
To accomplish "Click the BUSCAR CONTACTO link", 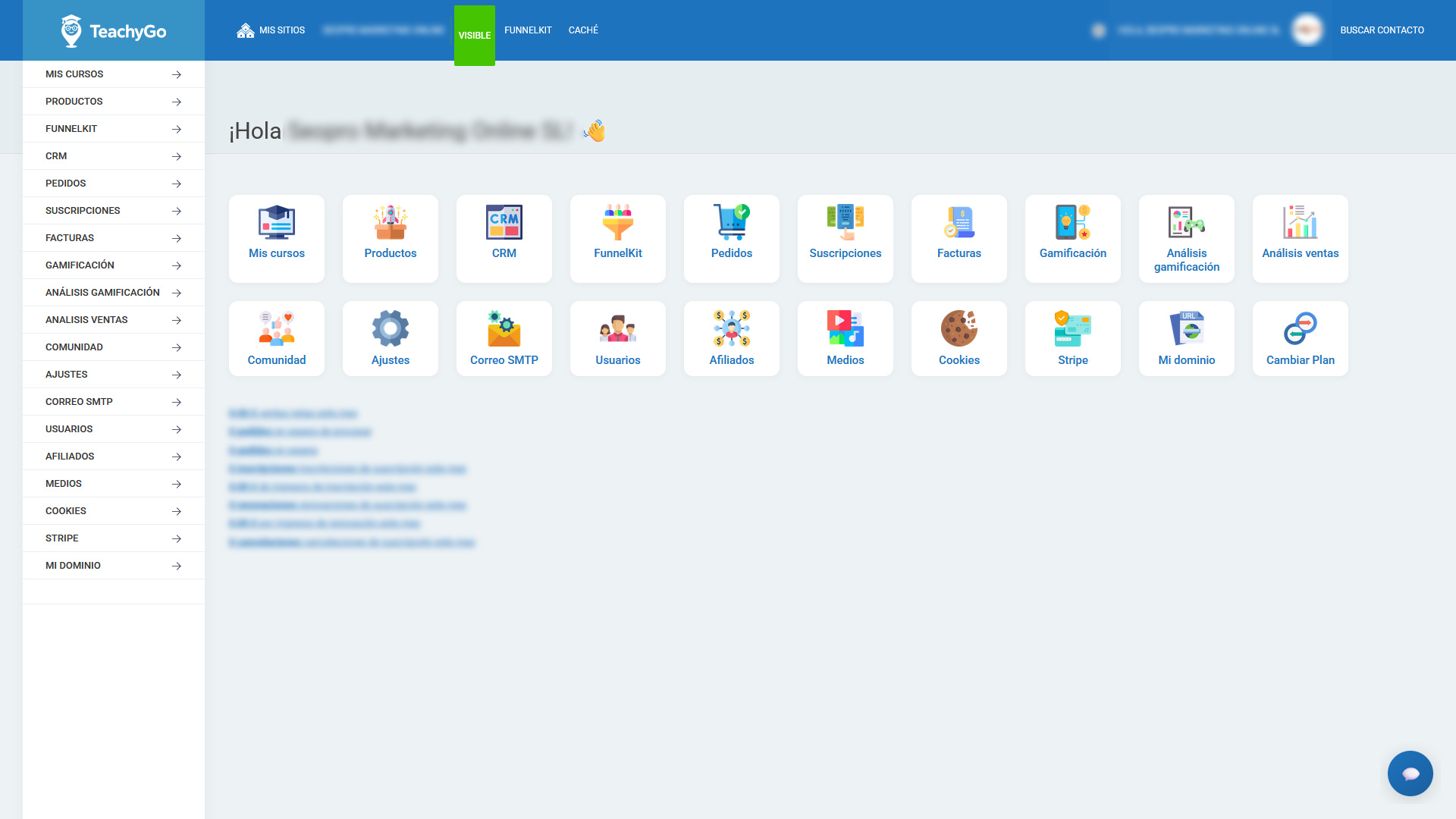I will point(1382,30).
